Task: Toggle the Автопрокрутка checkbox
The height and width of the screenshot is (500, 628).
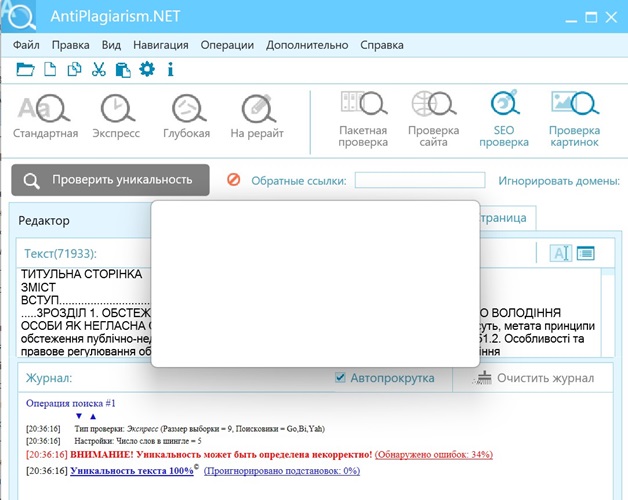Action: [340, 377]
